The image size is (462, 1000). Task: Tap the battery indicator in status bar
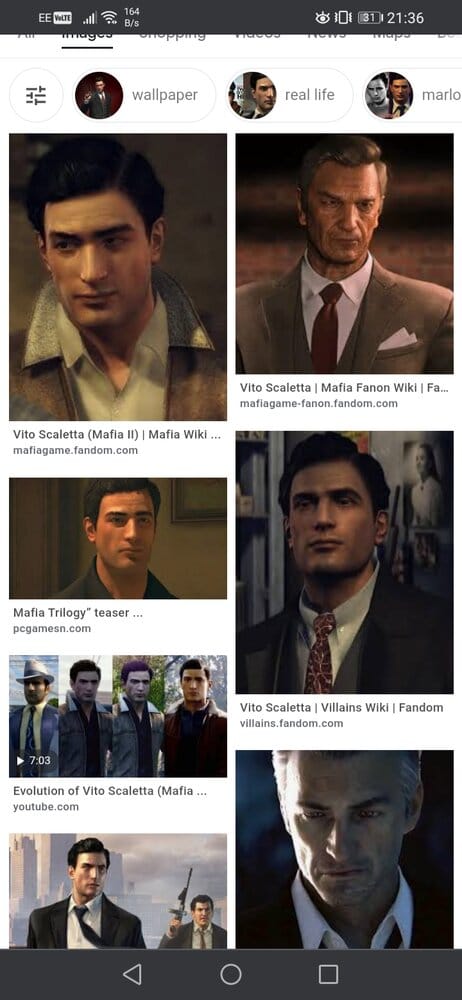(370, 18)
